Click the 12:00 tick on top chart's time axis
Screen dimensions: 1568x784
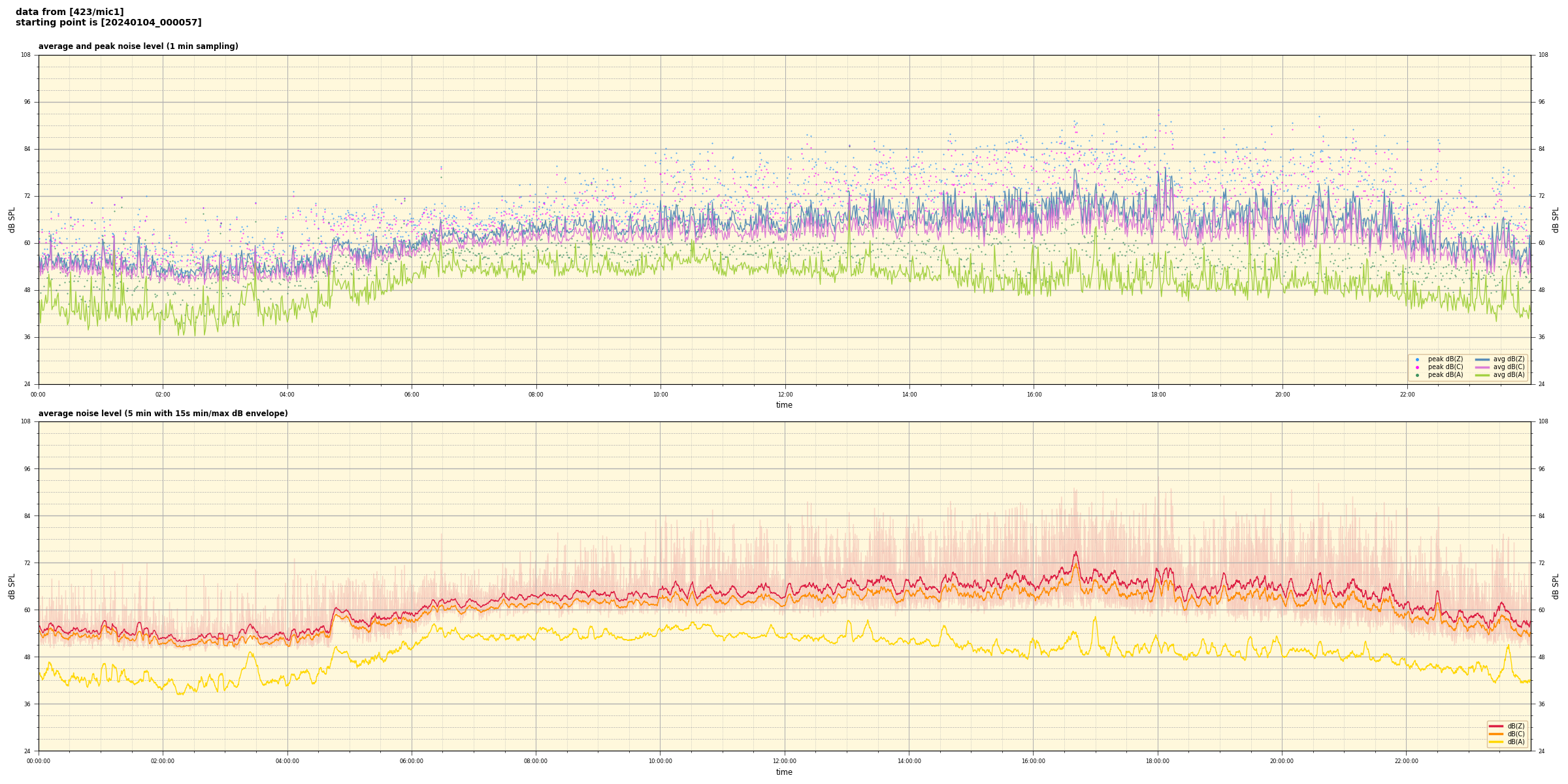point(785,395)
